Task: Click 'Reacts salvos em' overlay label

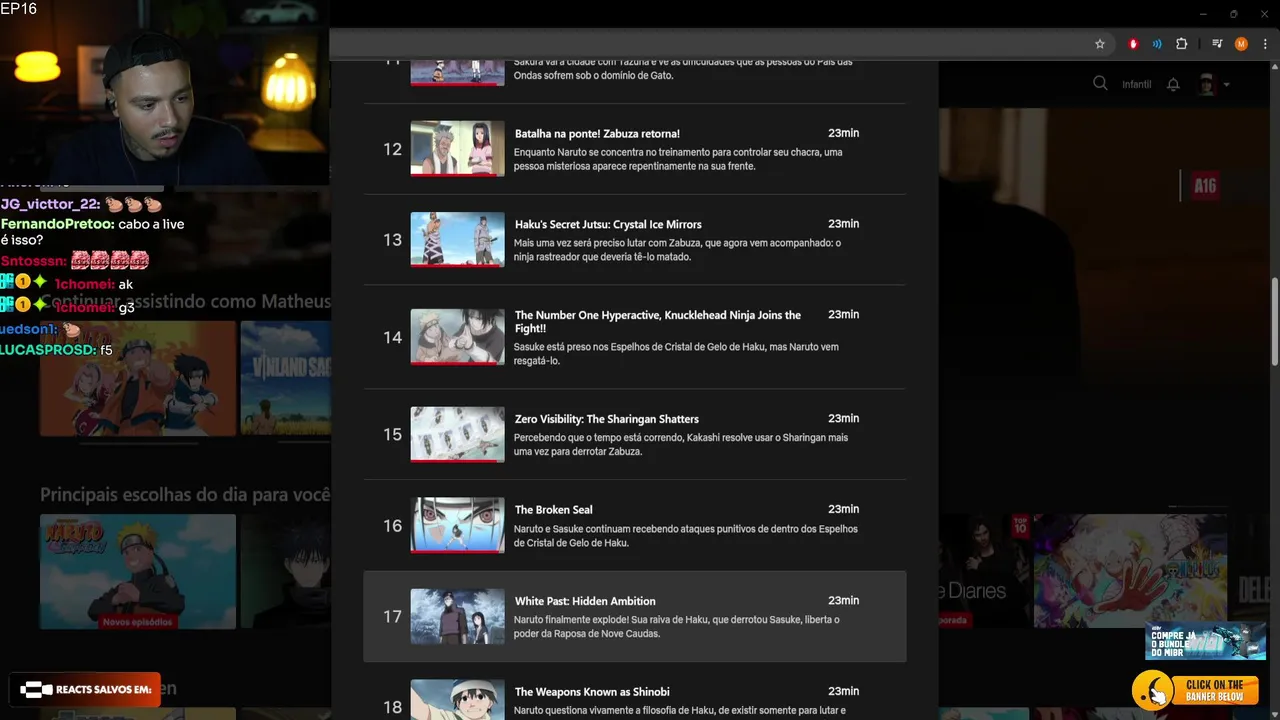Action: pyautogui.click(x=85, y=689)
